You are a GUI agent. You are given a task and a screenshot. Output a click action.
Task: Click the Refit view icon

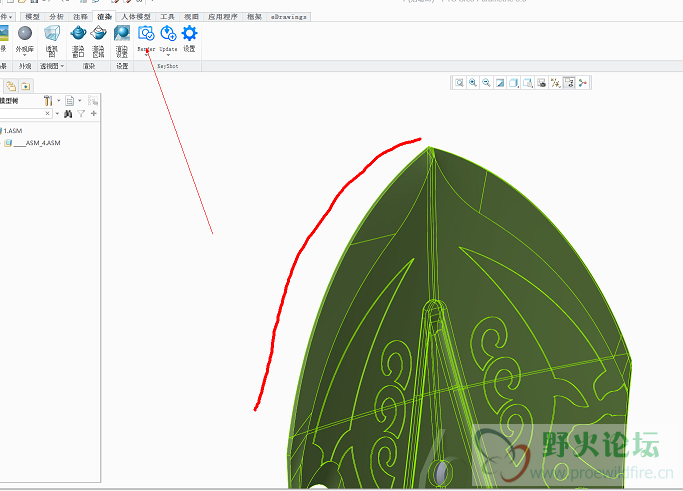459,83
